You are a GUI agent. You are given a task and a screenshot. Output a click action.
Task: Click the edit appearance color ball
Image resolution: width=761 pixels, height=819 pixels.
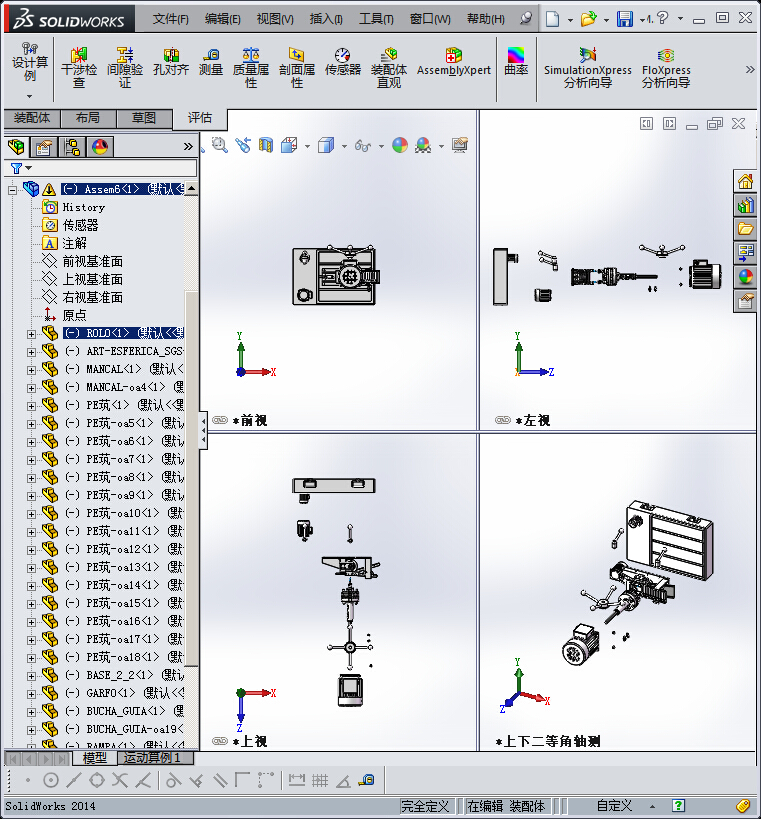[x=400, y=145]
